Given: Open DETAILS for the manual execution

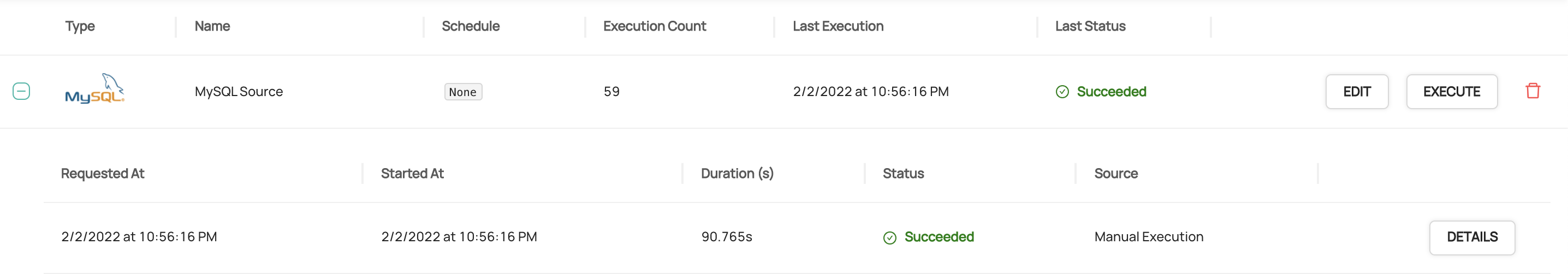Looking at the screenshot, I should (x=1471, y=237).
